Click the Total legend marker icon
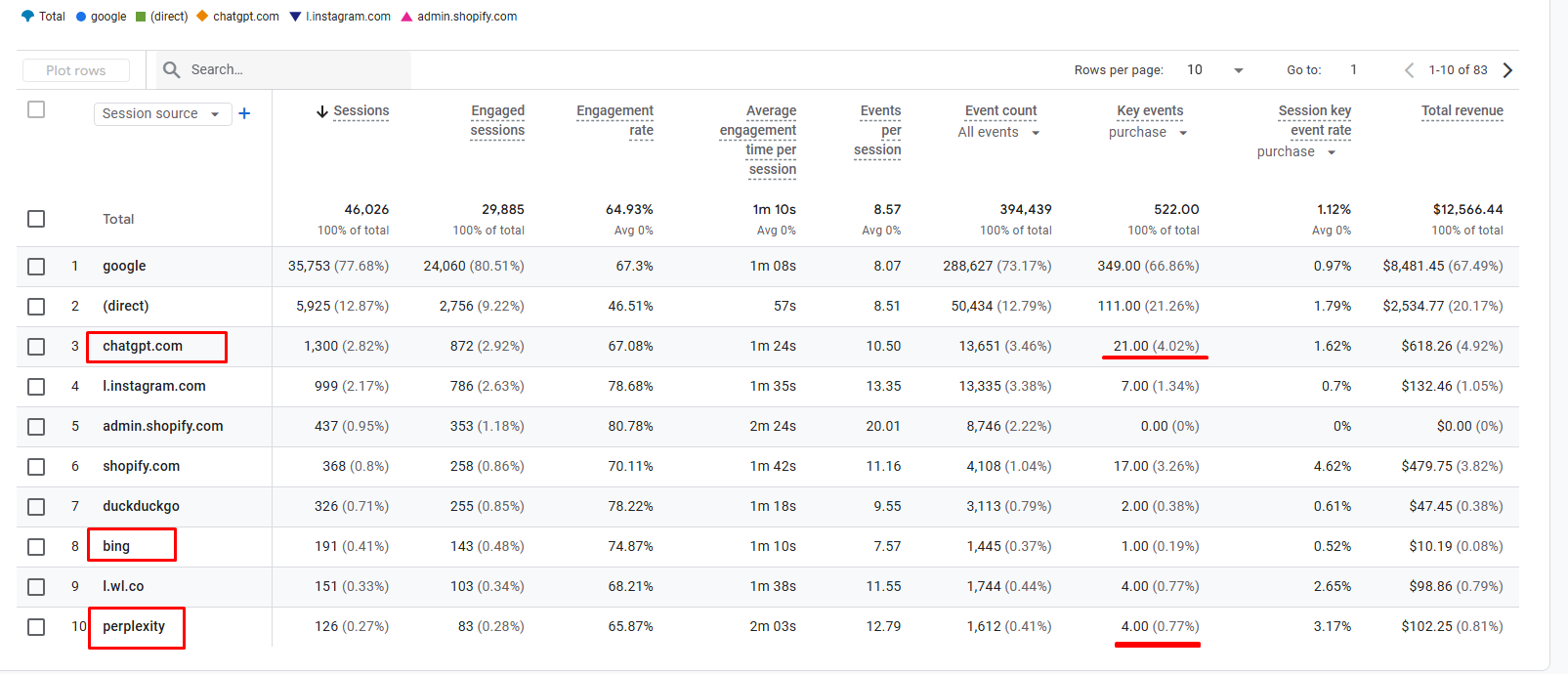 point(27,17)
